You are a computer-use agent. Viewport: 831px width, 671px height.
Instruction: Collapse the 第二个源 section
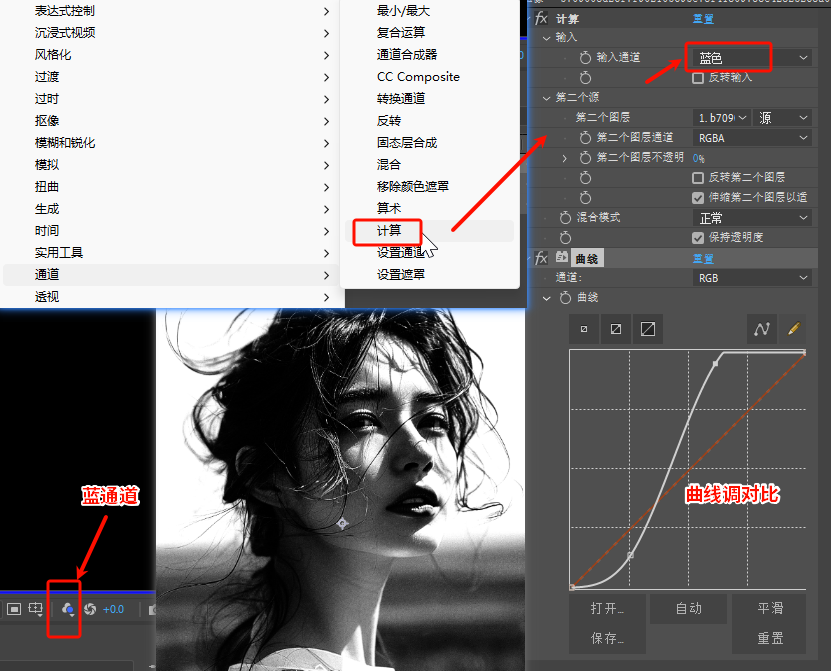(546, 98)
